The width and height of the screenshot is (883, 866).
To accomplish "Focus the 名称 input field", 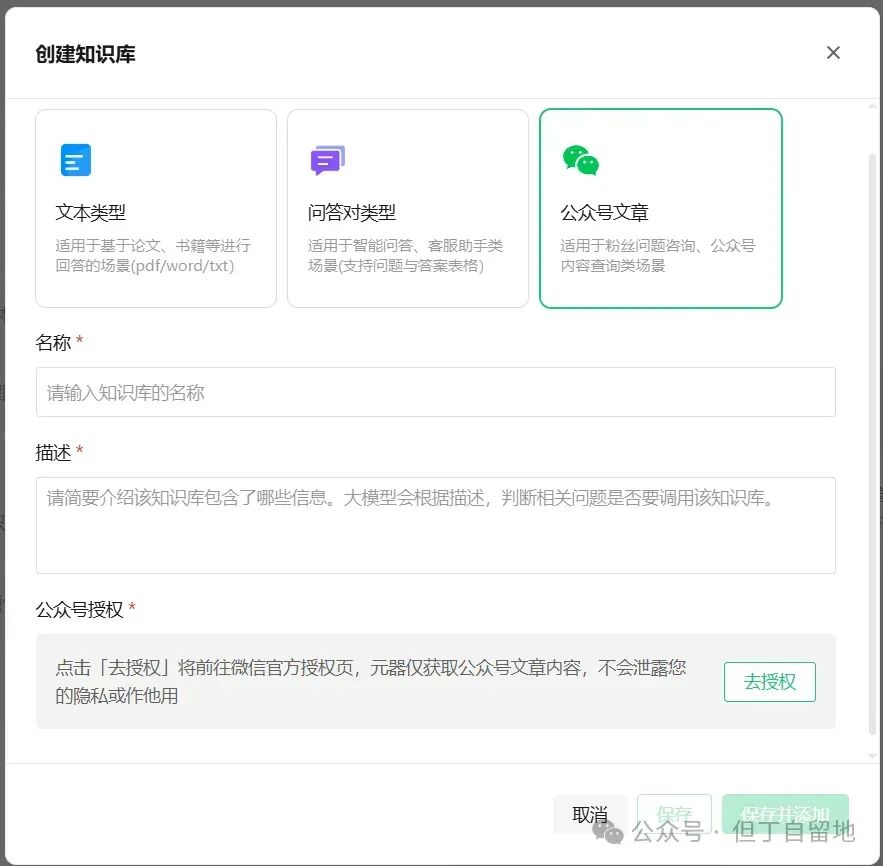I will (435, 392).
